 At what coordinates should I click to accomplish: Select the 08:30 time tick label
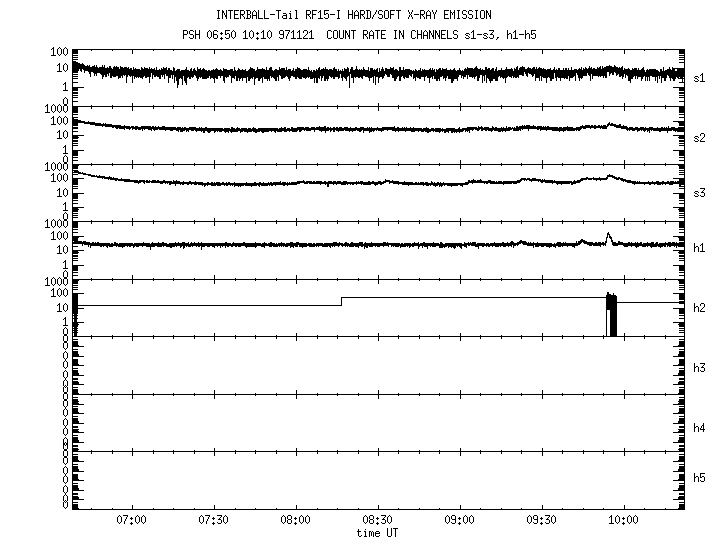[377, 521]
